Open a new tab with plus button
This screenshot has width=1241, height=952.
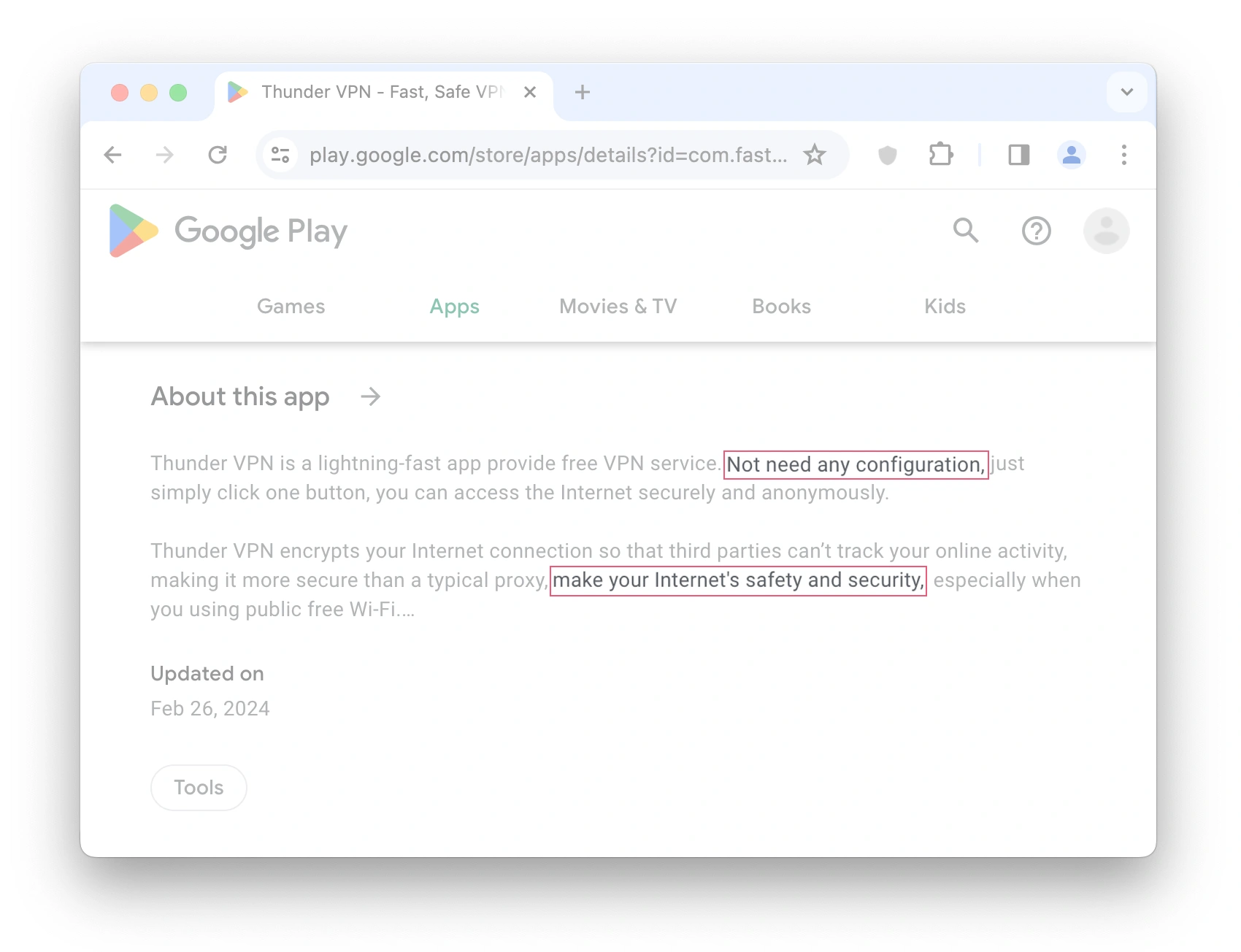(x=583, y=92)
